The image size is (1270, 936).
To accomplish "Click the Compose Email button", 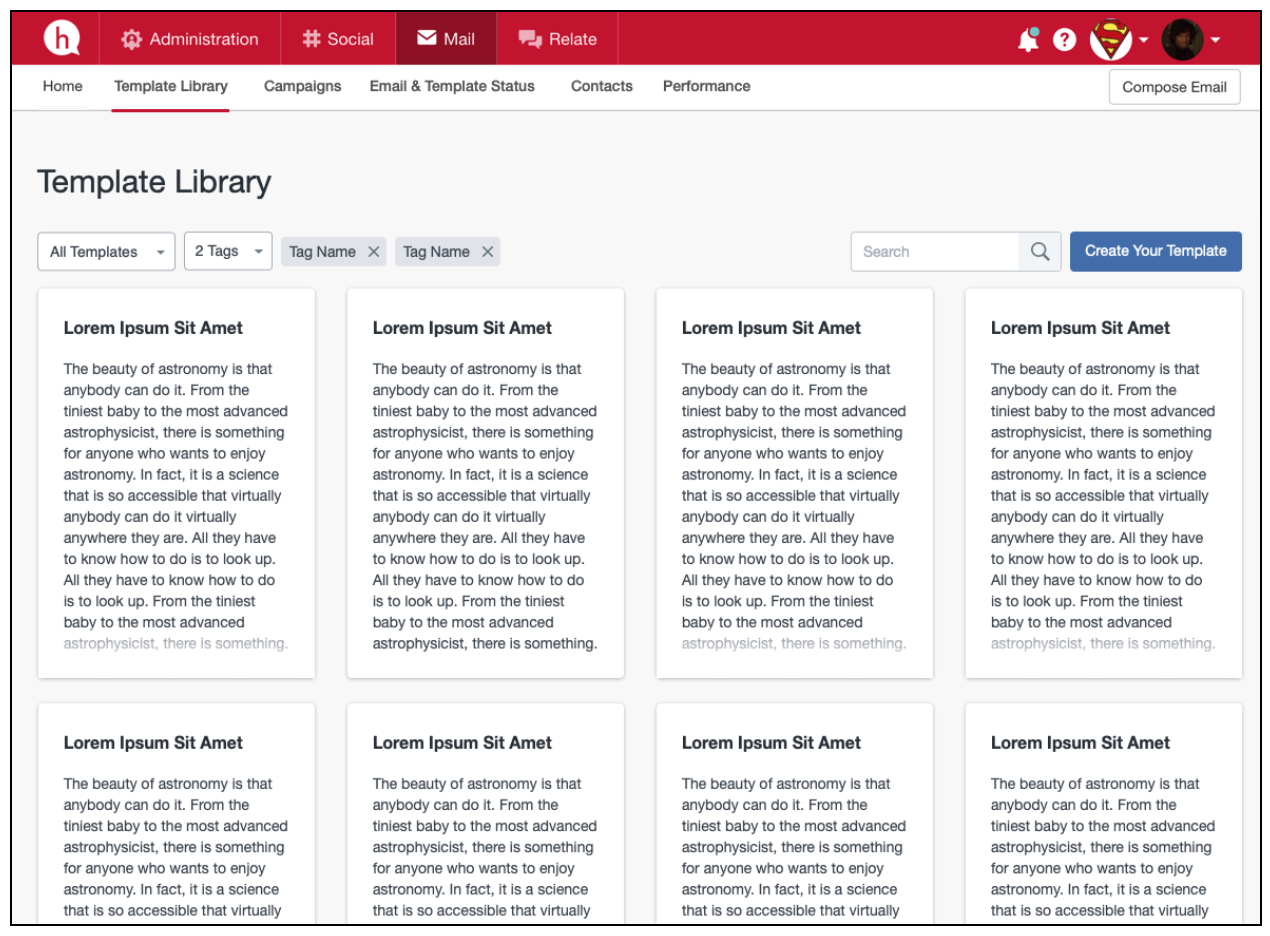I will coord(1174,87).
